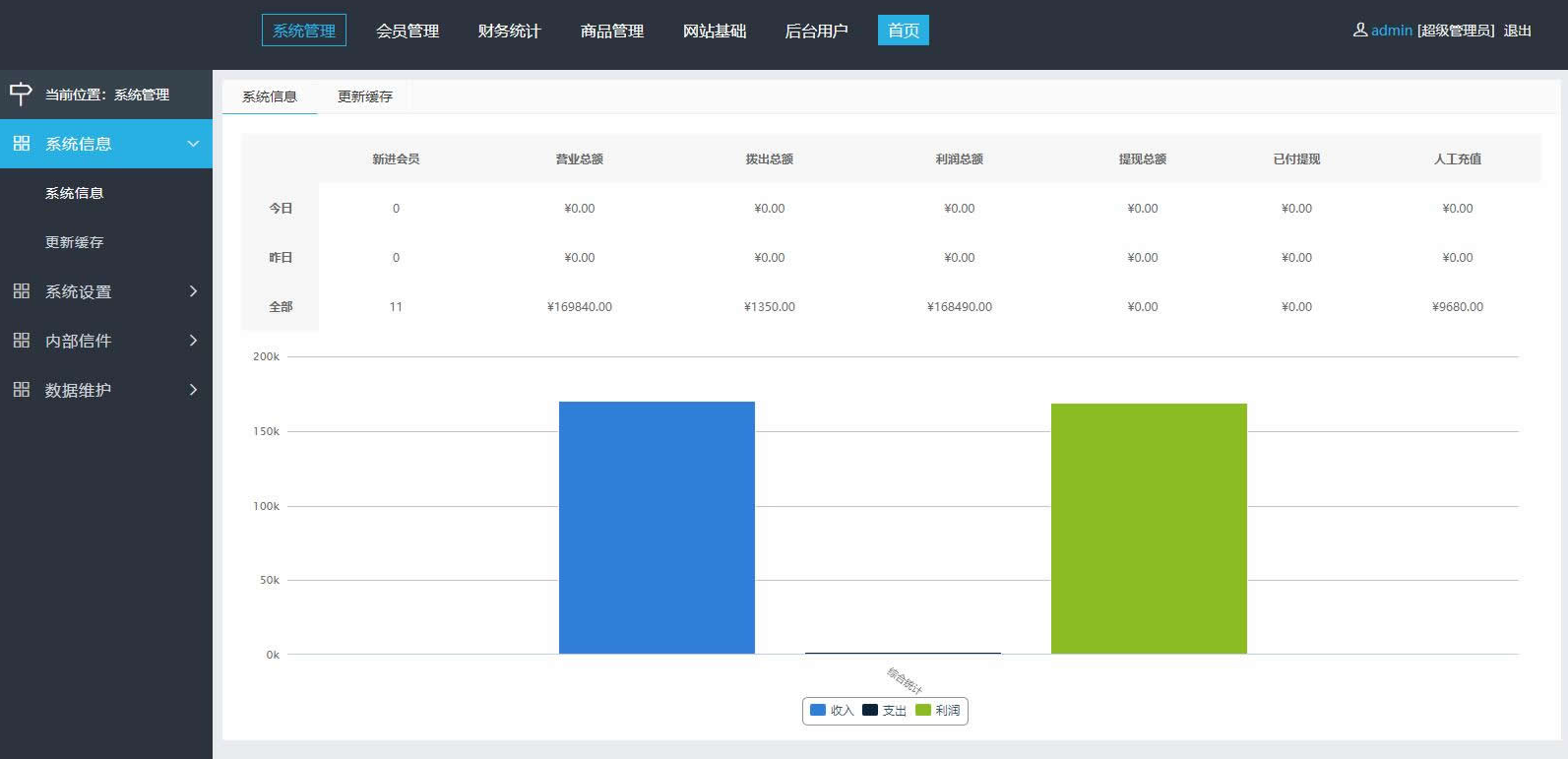The image size is (1568, 759).
Task: Switch to the 系统信息 tab
Action: [270, 96]
